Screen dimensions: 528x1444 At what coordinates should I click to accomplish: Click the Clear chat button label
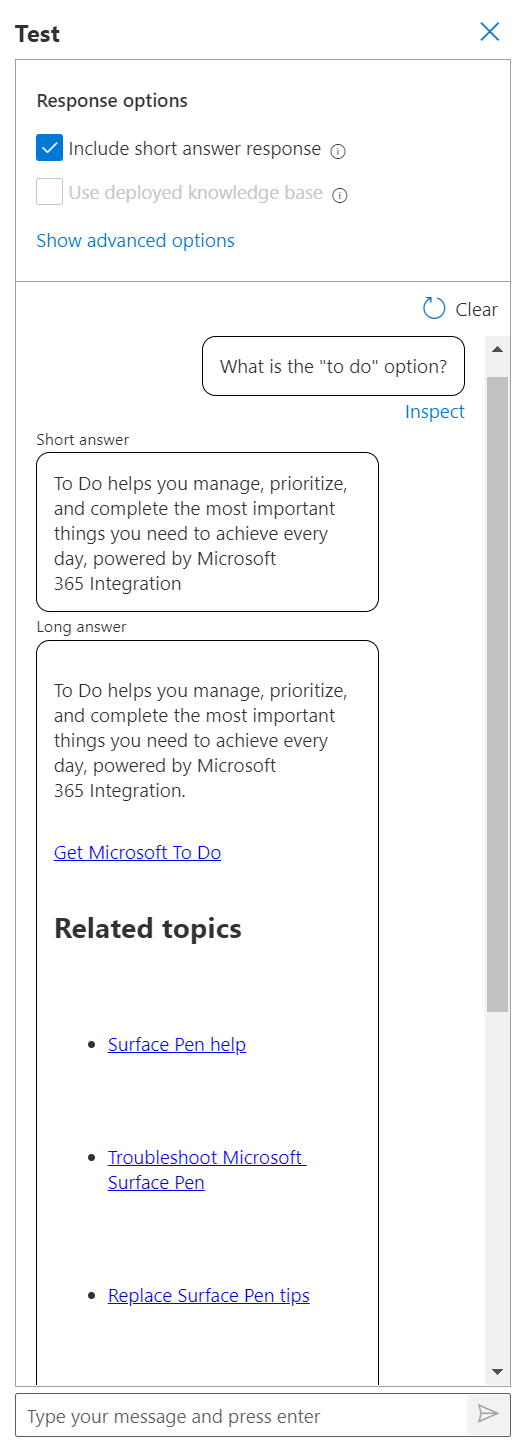pos(476,310)
